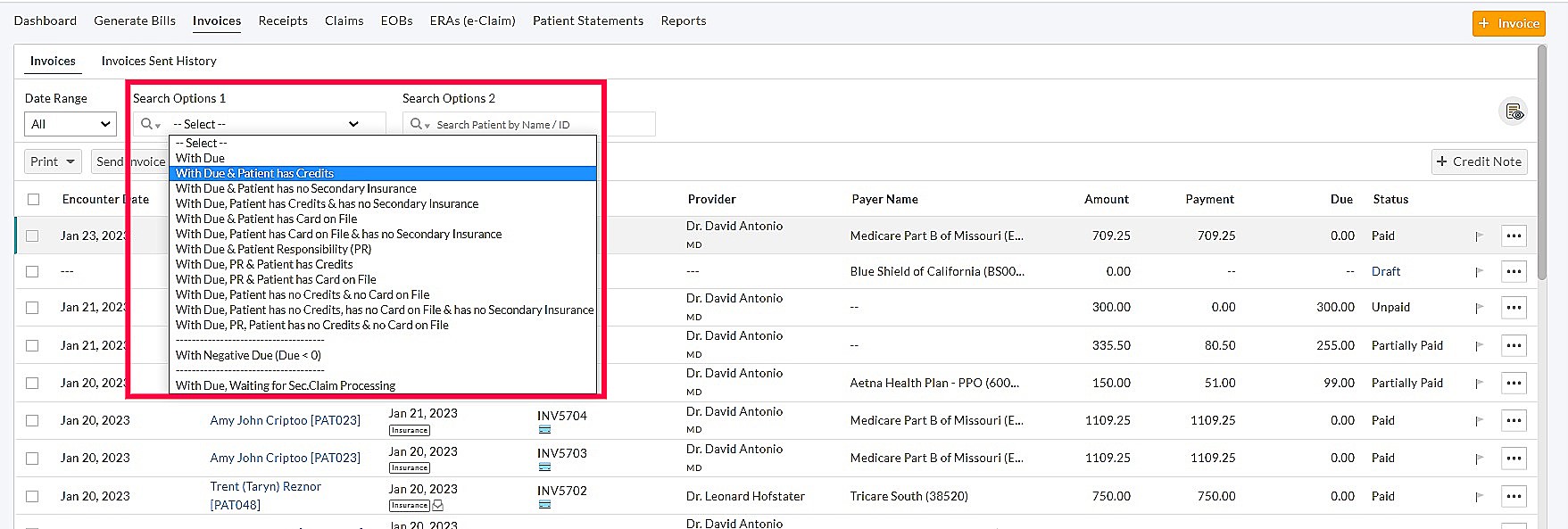Click the Send Invoice button
Image resolution: width=1568 pixels, height=529 pixels.
click(131, 161)
